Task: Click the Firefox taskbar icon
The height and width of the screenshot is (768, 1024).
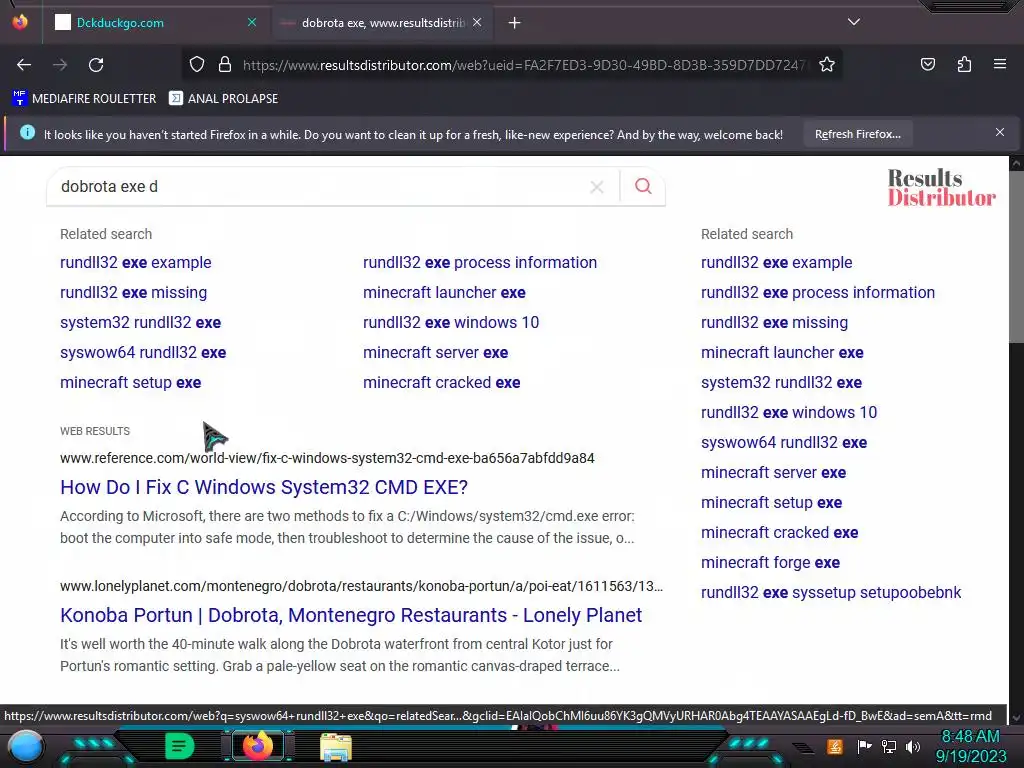Action: coord(257,746)
